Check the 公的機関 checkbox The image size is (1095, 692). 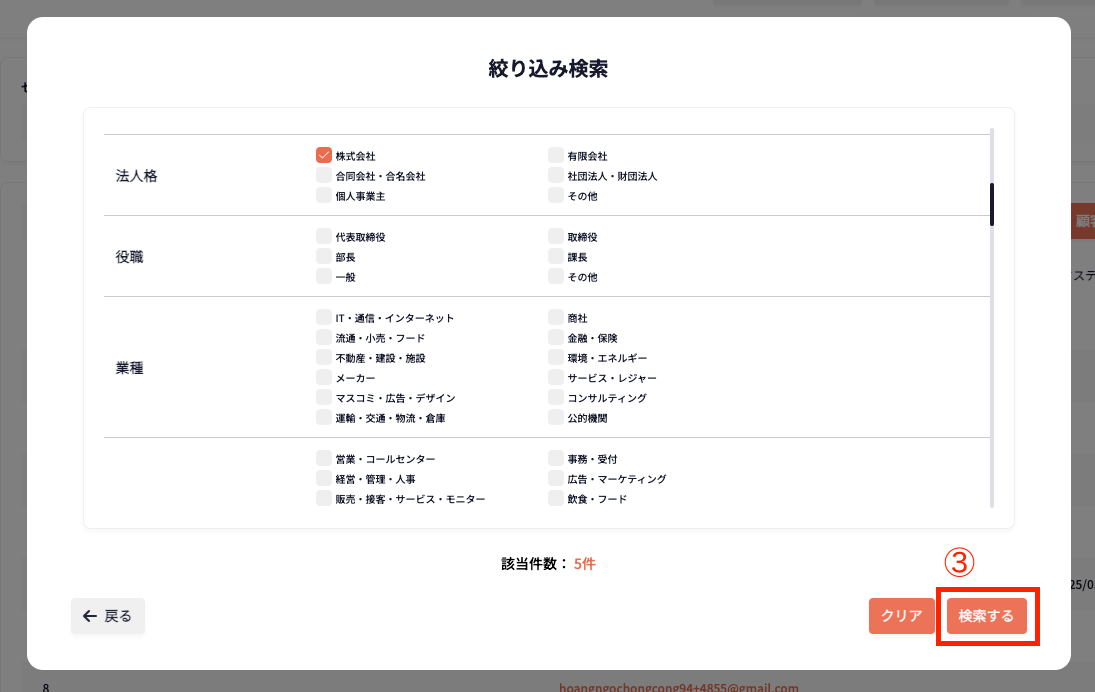[556, 418]
